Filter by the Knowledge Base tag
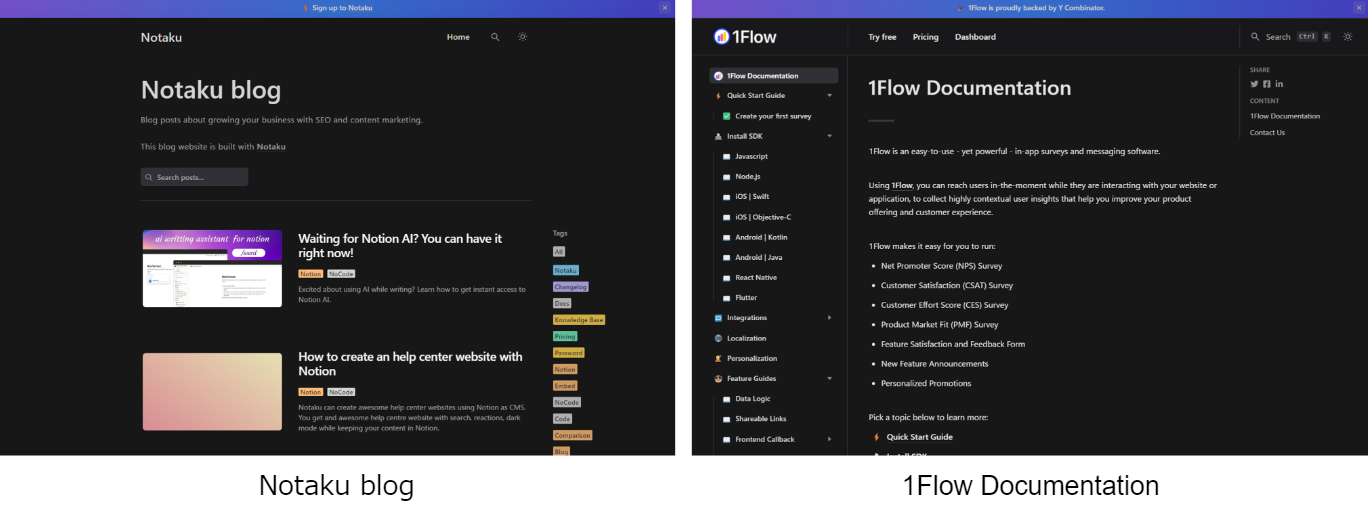 coord(579,320)
